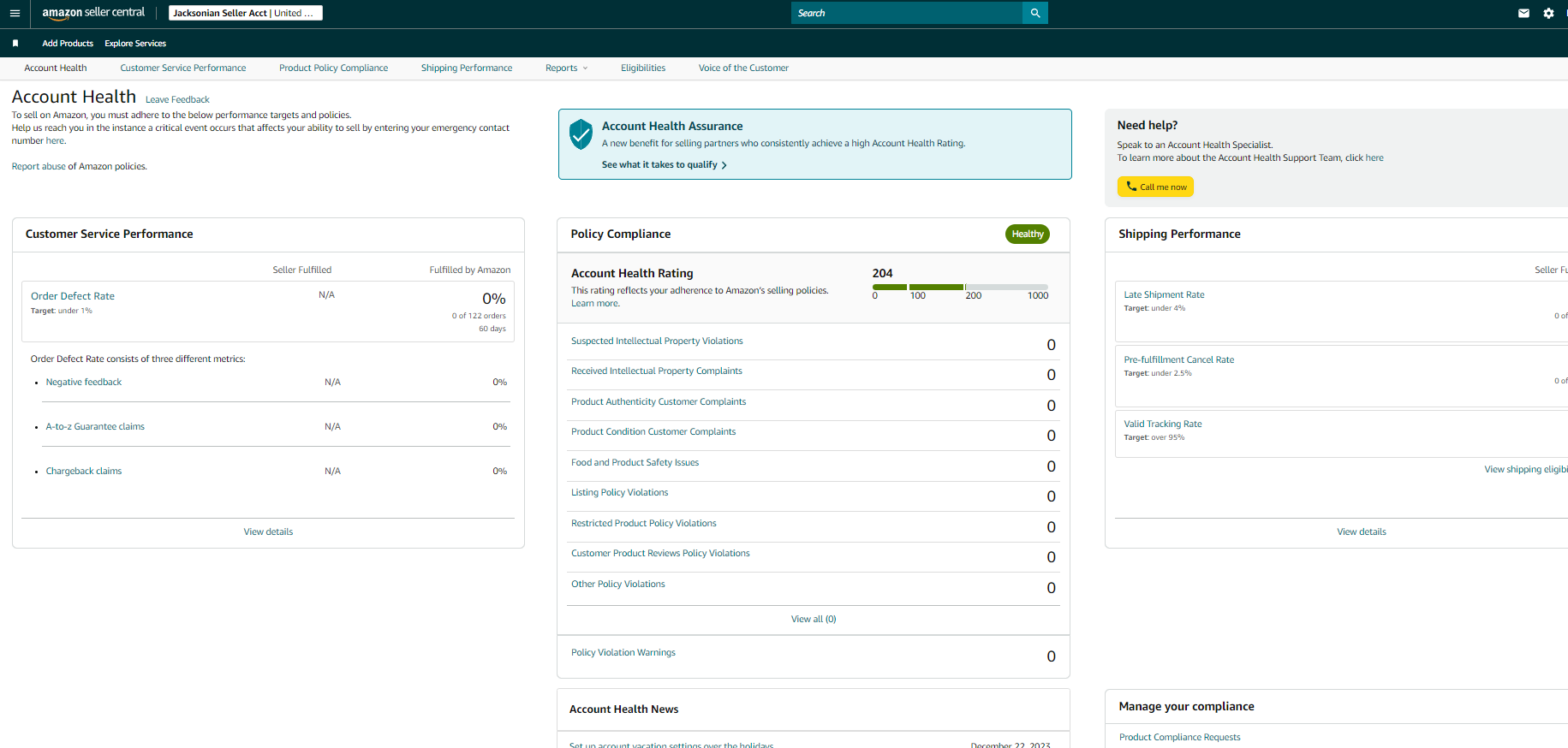
Task: Open the Negative feedback link
Action: [84, 382]
